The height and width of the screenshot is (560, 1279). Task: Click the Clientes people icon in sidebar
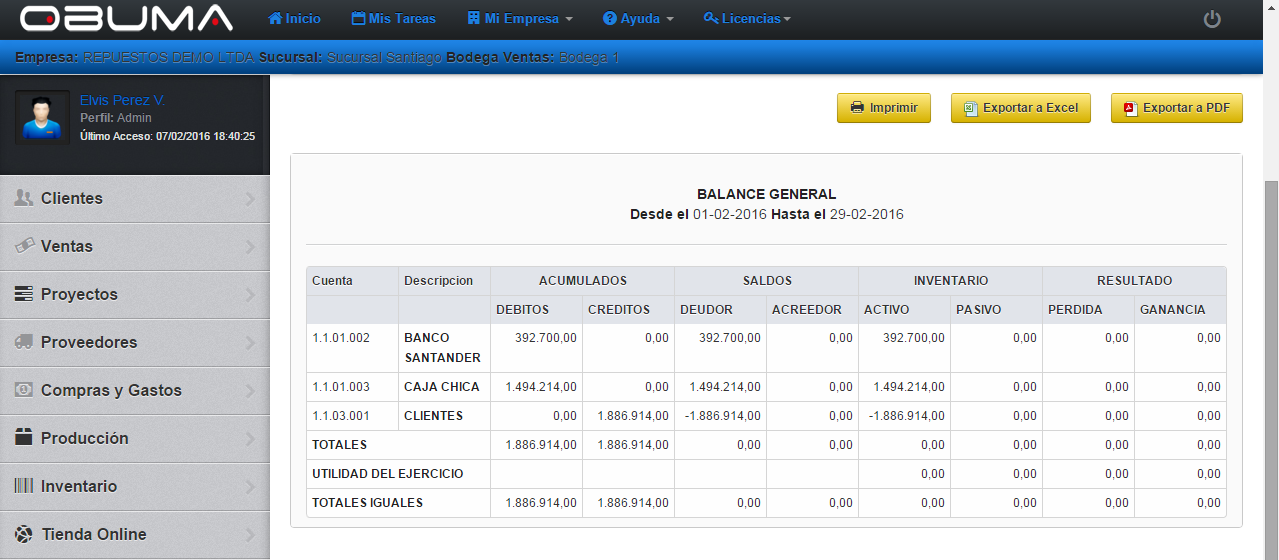click(24, 198)
